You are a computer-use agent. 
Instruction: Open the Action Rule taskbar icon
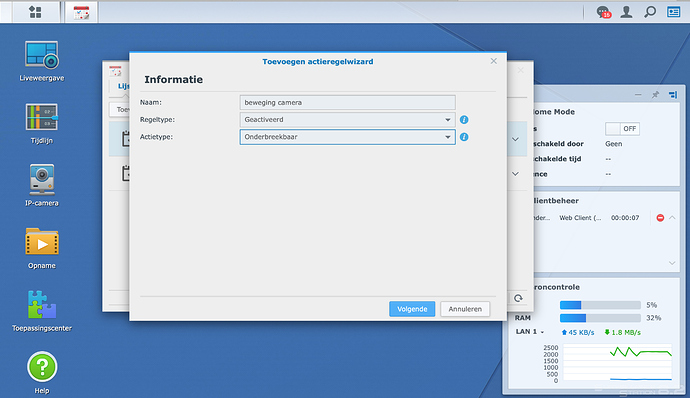point(81,12)
